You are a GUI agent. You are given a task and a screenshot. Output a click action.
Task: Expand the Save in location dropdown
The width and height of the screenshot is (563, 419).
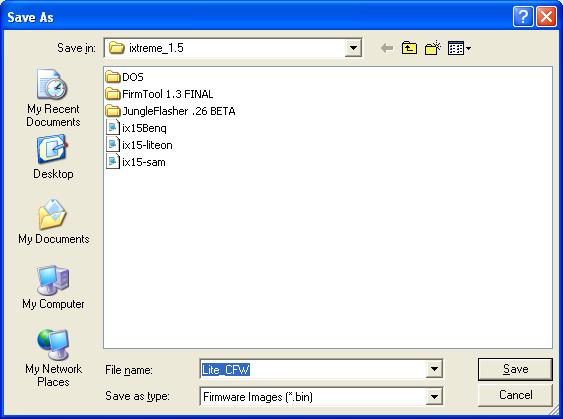click(353, 48)
